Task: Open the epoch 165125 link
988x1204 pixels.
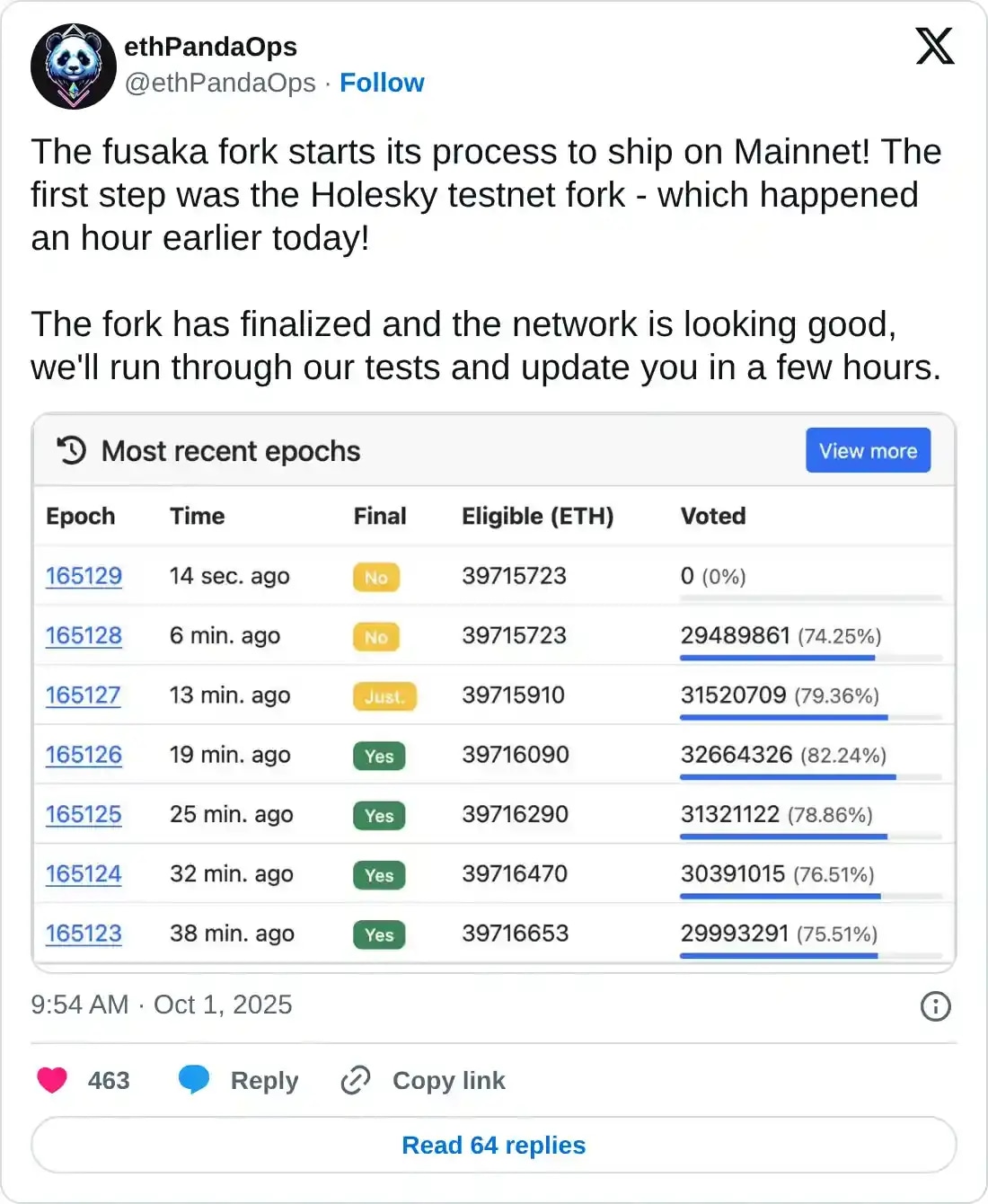Action: [x=84, y=814]
